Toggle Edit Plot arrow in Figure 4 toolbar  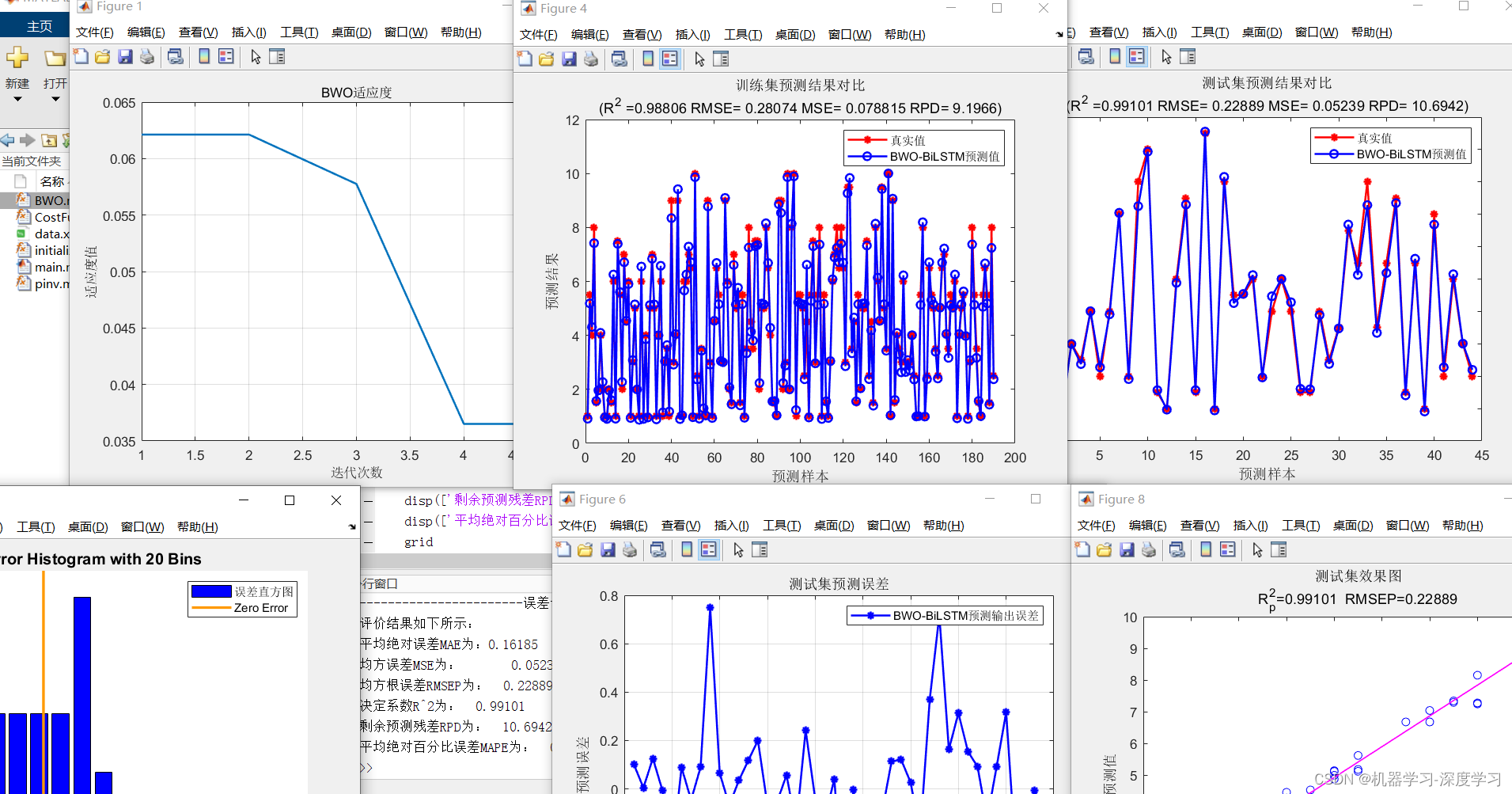[x=699, y=59]
